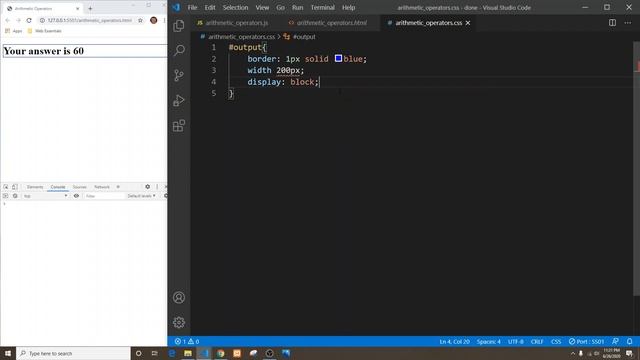The image size is (640, 360).
Task: Select encoding via UTF-8 status item
Action: pos(516,341)
